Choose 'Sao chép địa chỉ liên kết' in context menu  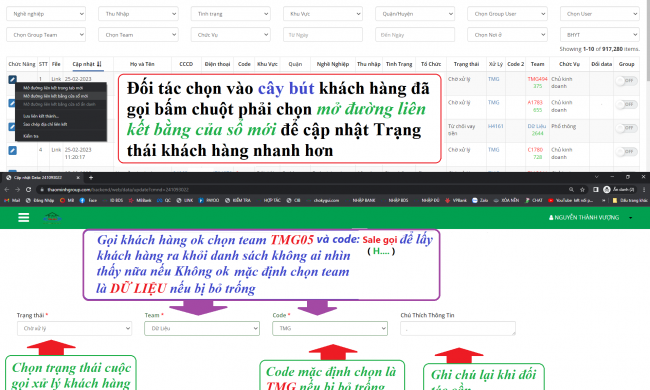(45, 124)
